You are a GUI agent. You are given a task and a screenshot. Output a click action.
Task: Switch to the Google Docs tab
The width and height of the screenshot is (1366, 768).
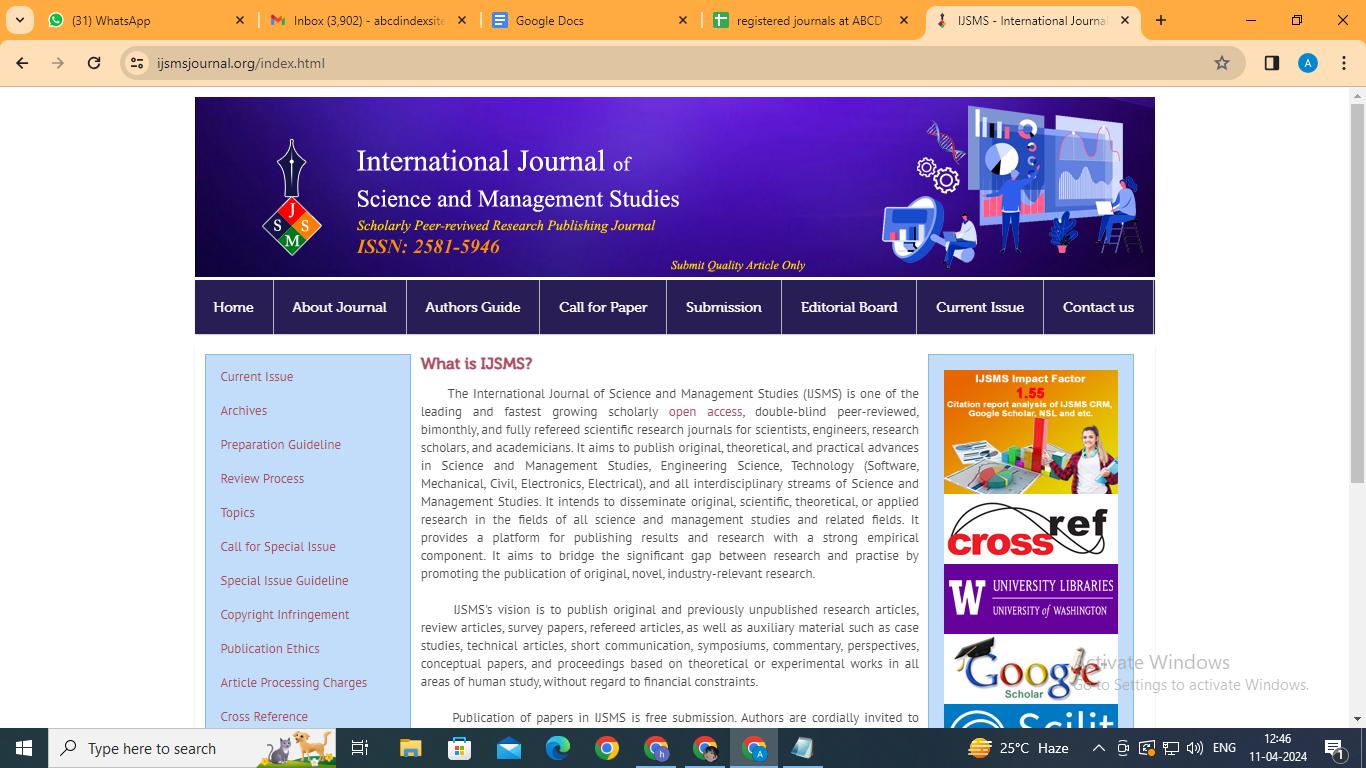click(590, 20)
